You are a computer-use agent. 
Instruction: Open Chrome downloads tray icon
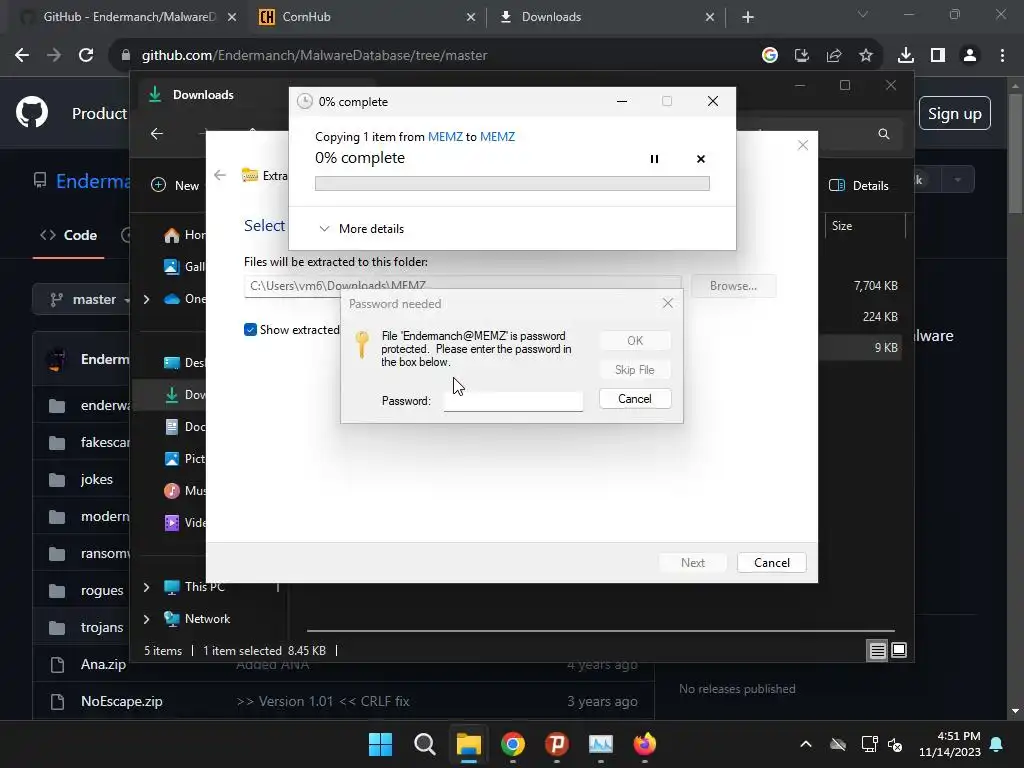coord(905,56)
